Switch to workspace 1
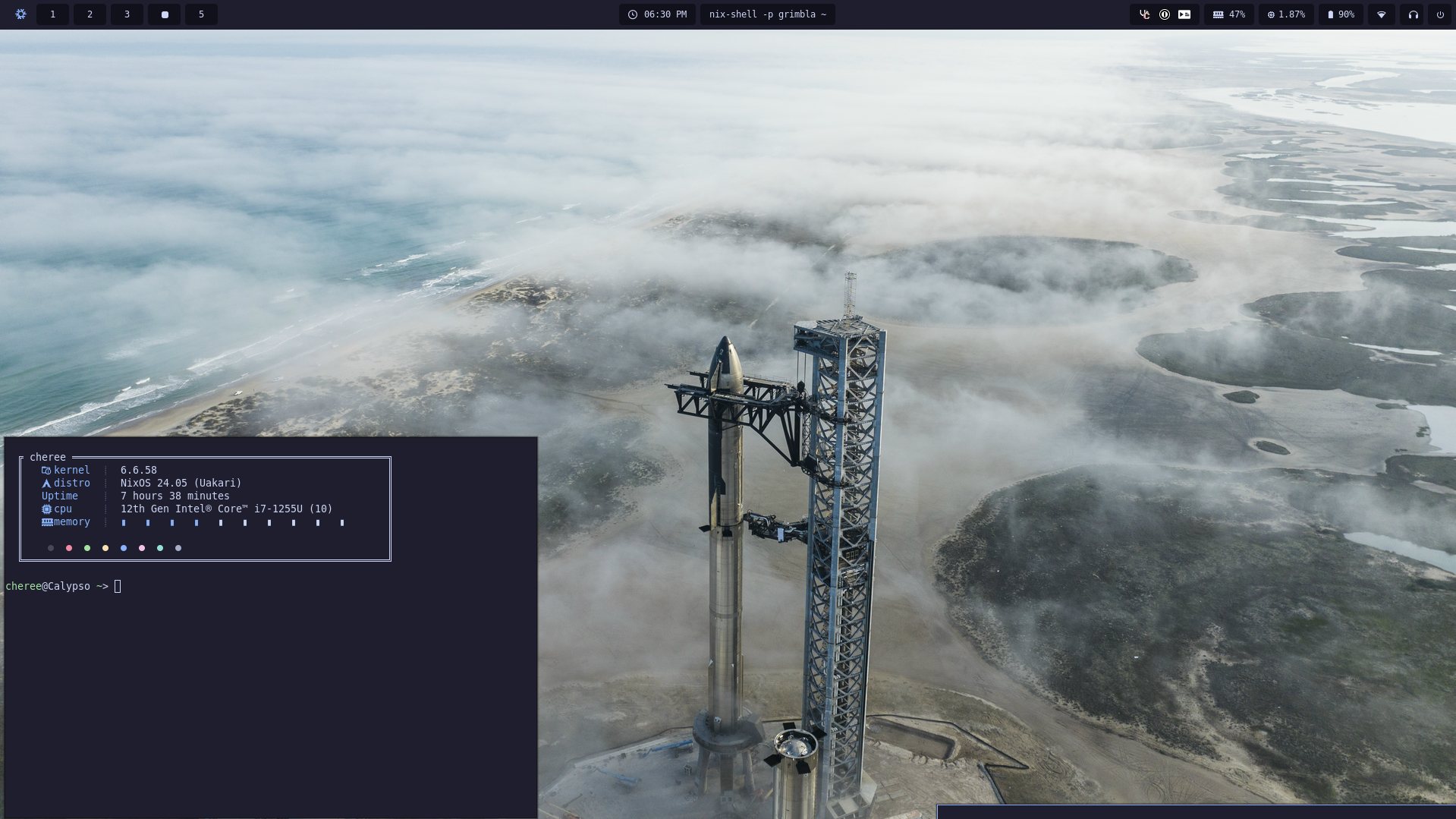The height and width of the screenshot is (819, 1456). (52, 14)
